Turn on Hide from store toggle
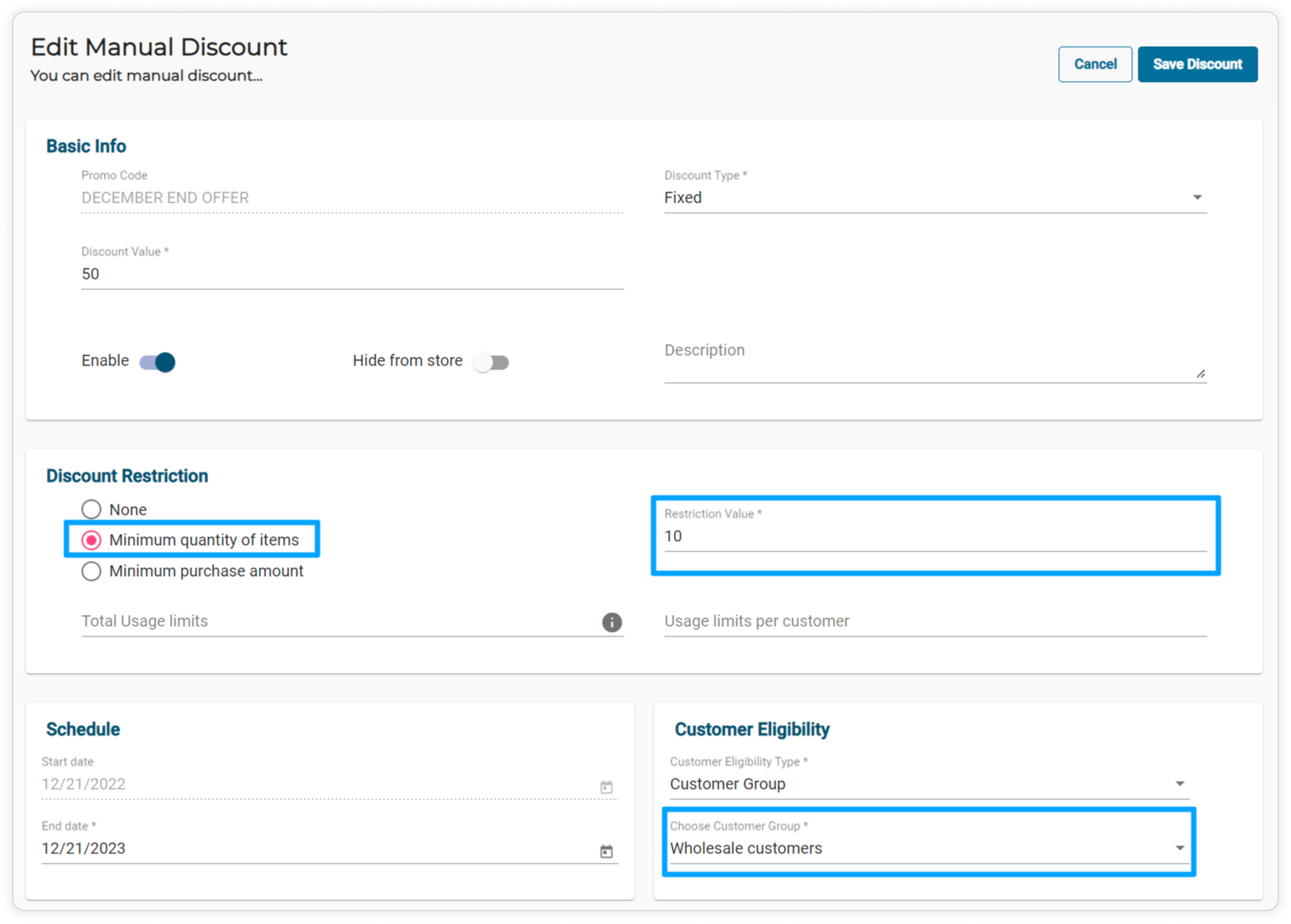The image size is (1291, 924). (491, 362)
